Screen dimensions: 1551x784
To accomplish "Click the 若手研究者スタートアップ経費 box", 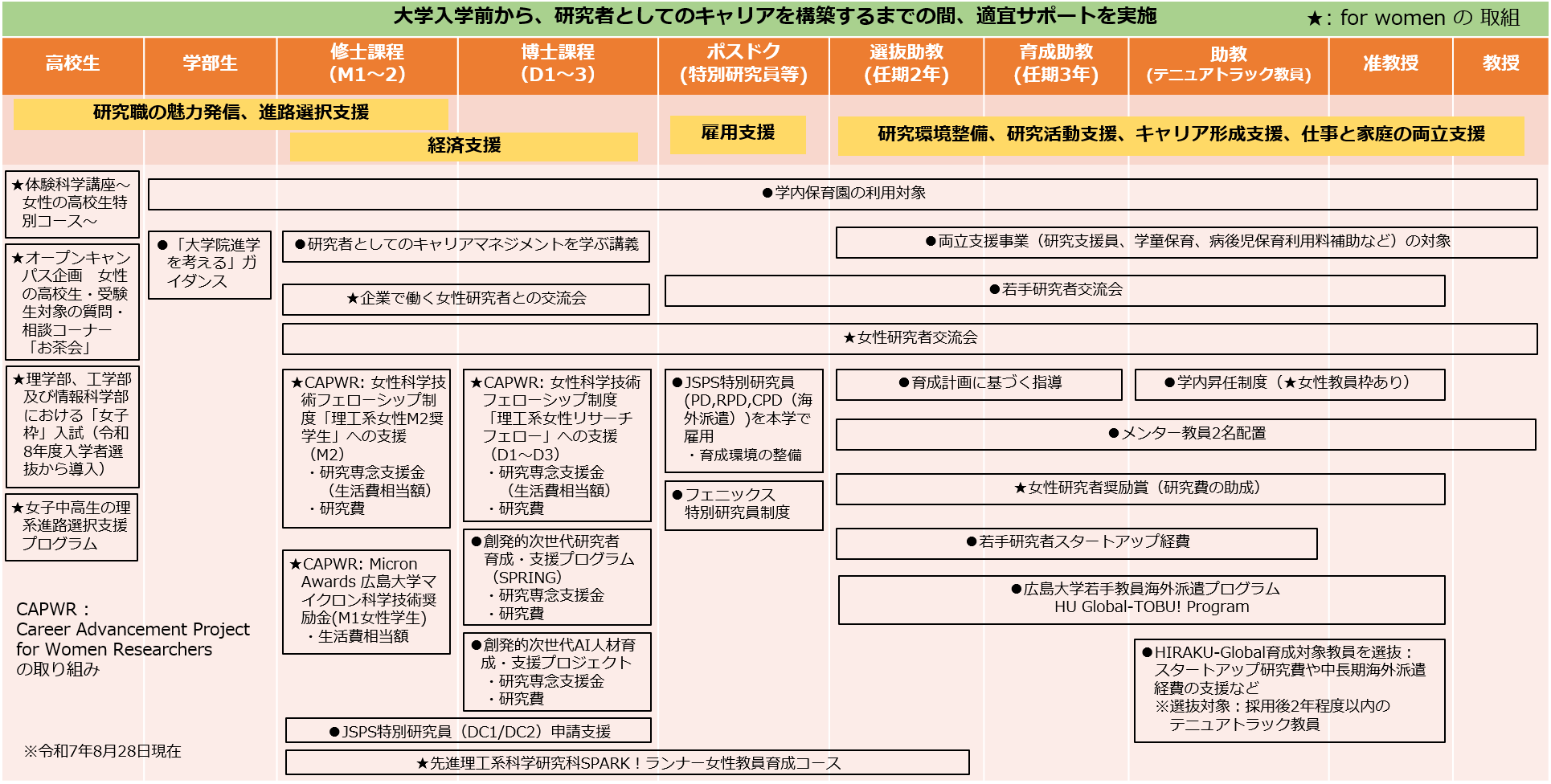I will (x=1077, y=542).
